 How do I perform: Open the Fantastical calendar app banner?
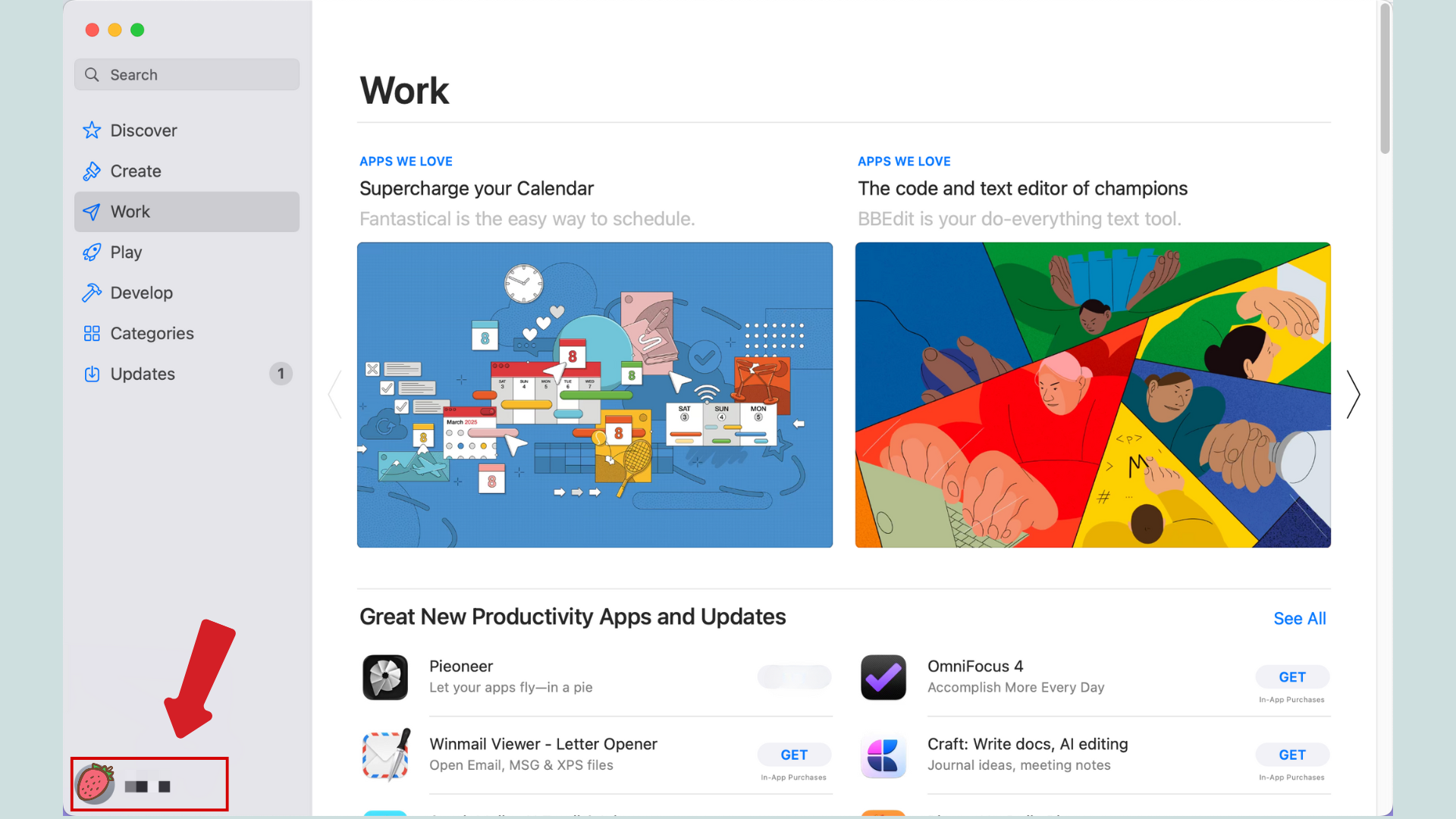(596, 394)
